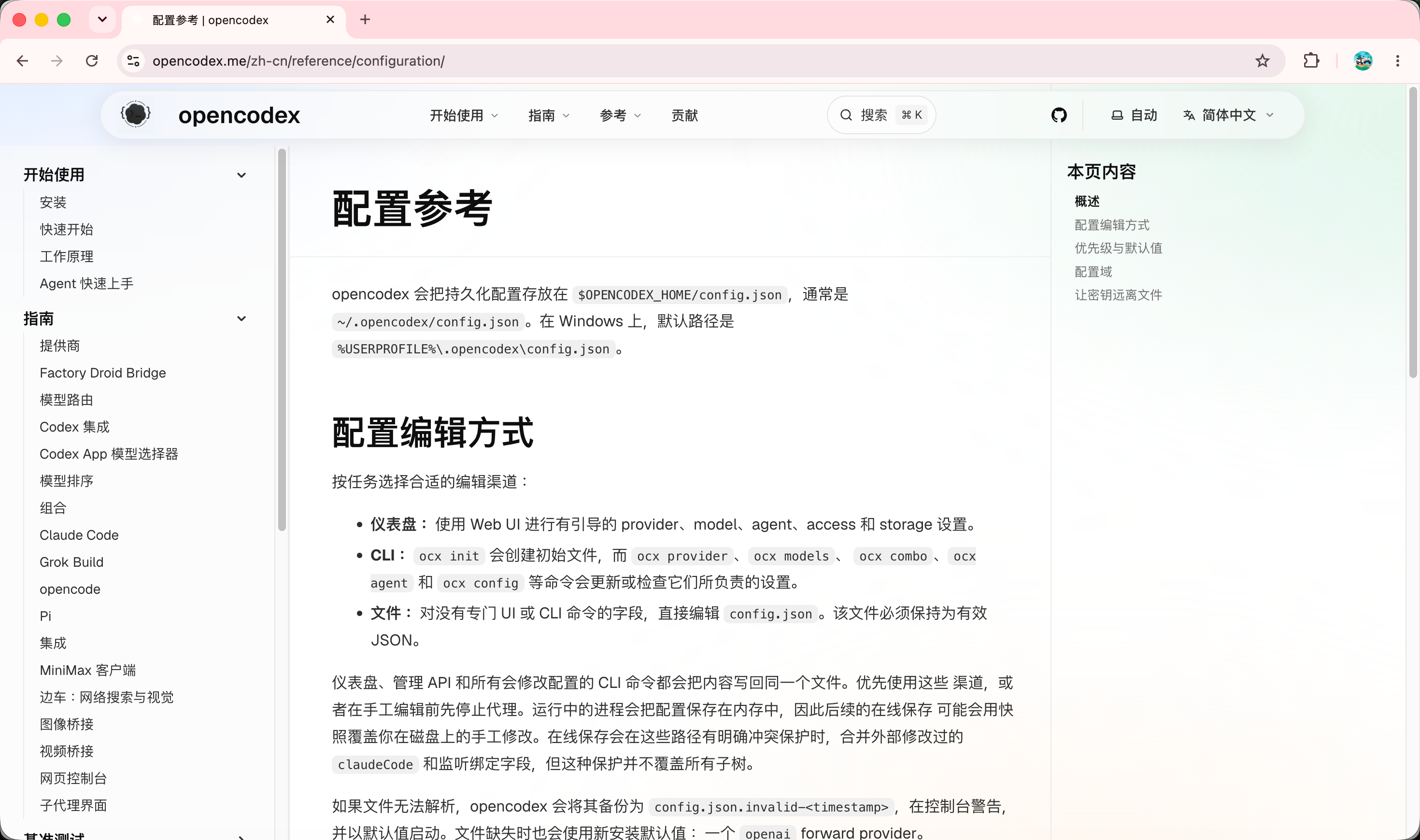
Task: Open the Chrome profile avatar
Action: point(1363,60)
